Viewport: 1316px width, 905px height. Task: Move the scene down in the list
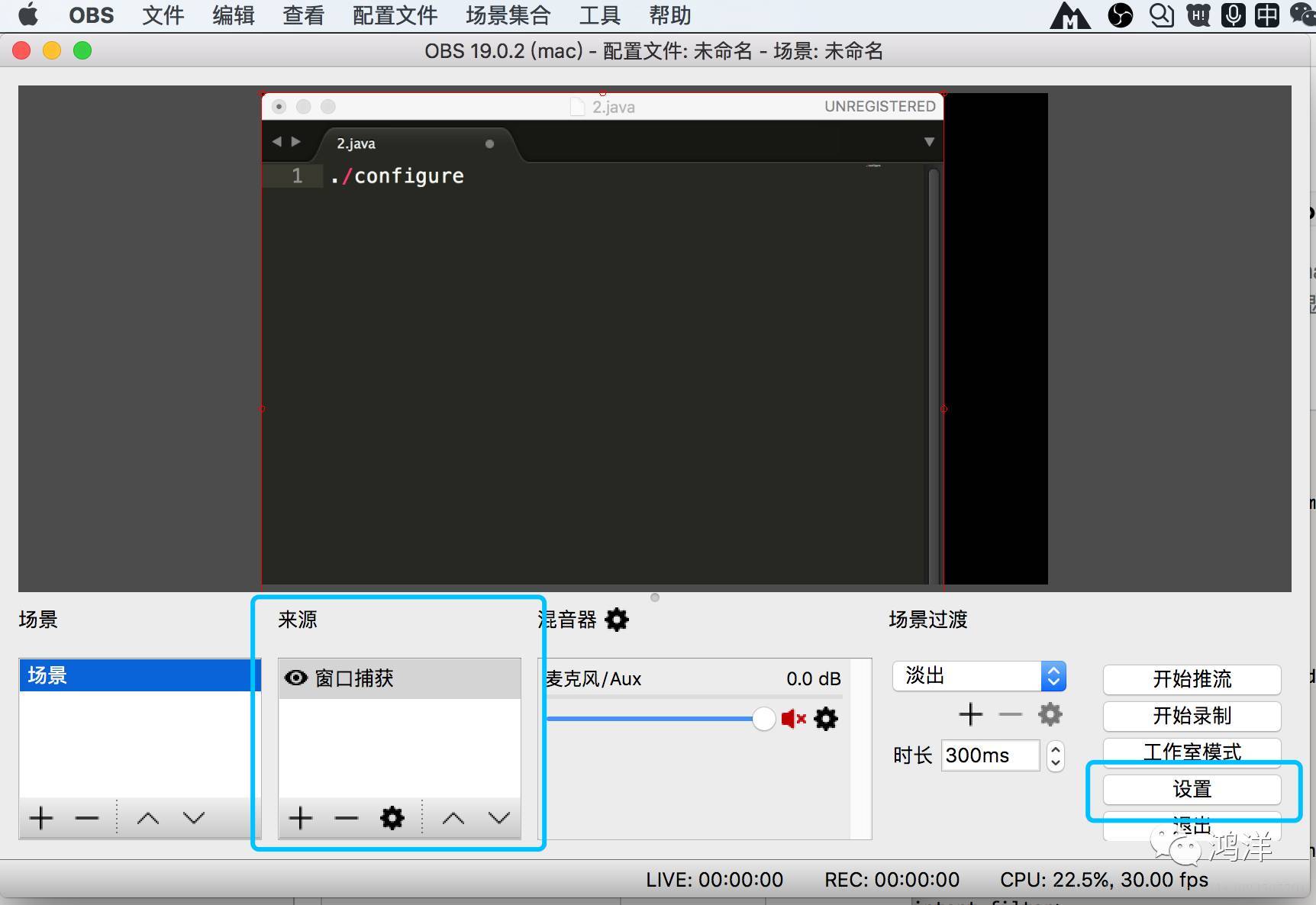coord(194,818)
